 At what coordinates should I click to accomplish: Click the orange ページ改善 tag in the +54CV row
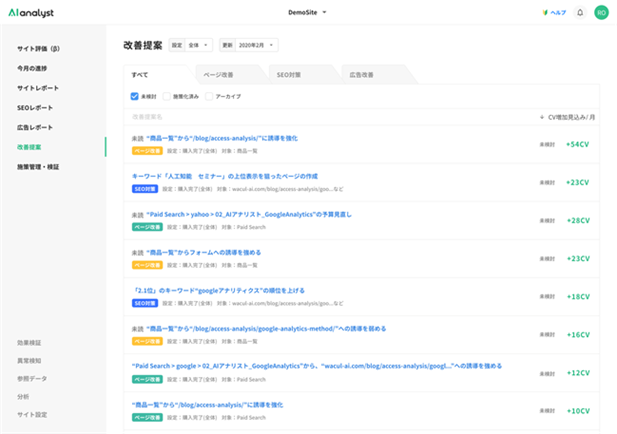tap(147, 151)
